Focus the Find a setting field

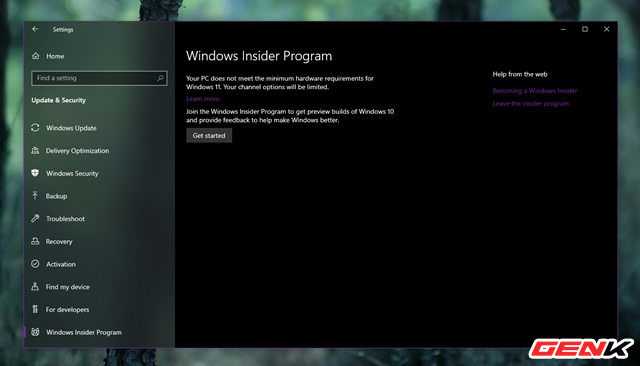tap(99, 78)
